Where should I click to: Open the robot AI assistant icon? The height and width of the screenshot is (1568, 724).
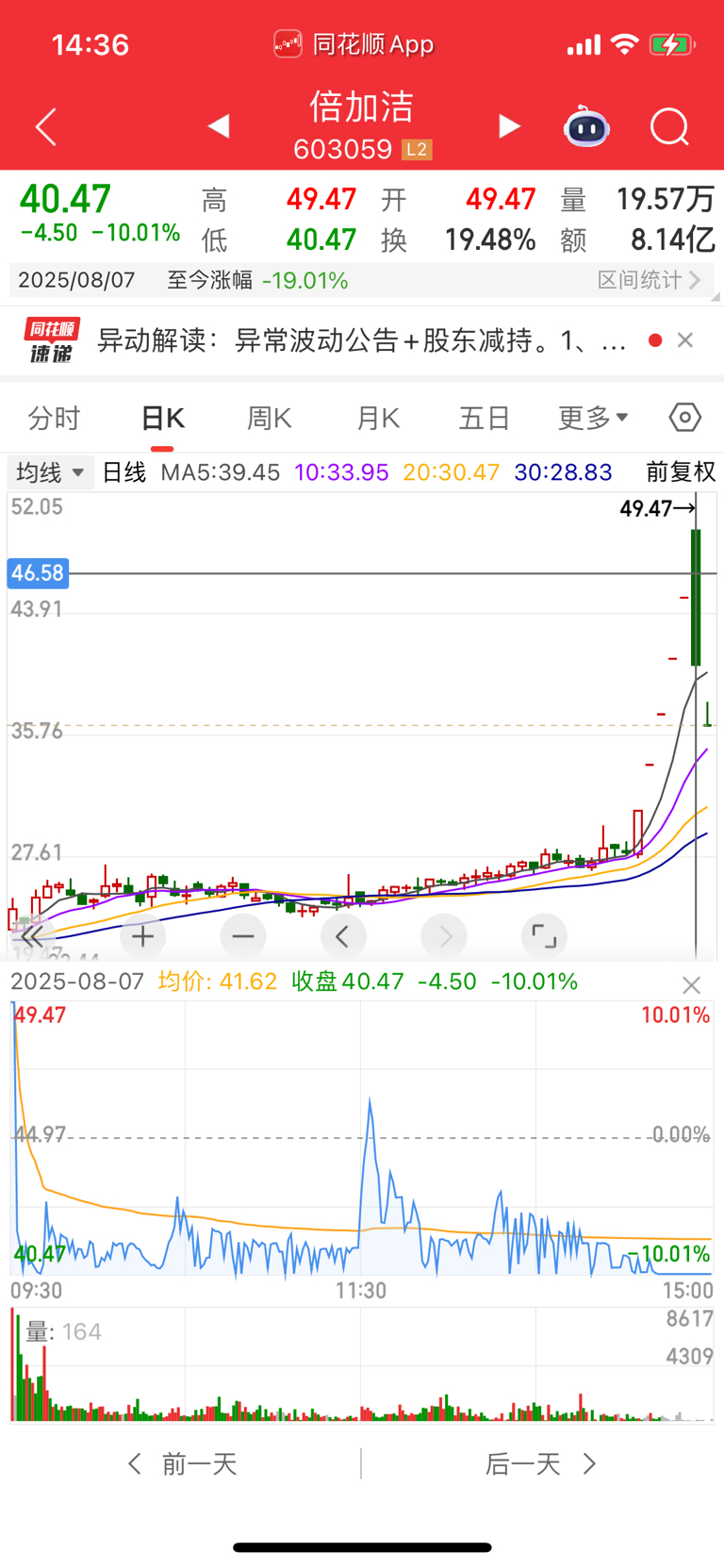[x=586, y=126]
